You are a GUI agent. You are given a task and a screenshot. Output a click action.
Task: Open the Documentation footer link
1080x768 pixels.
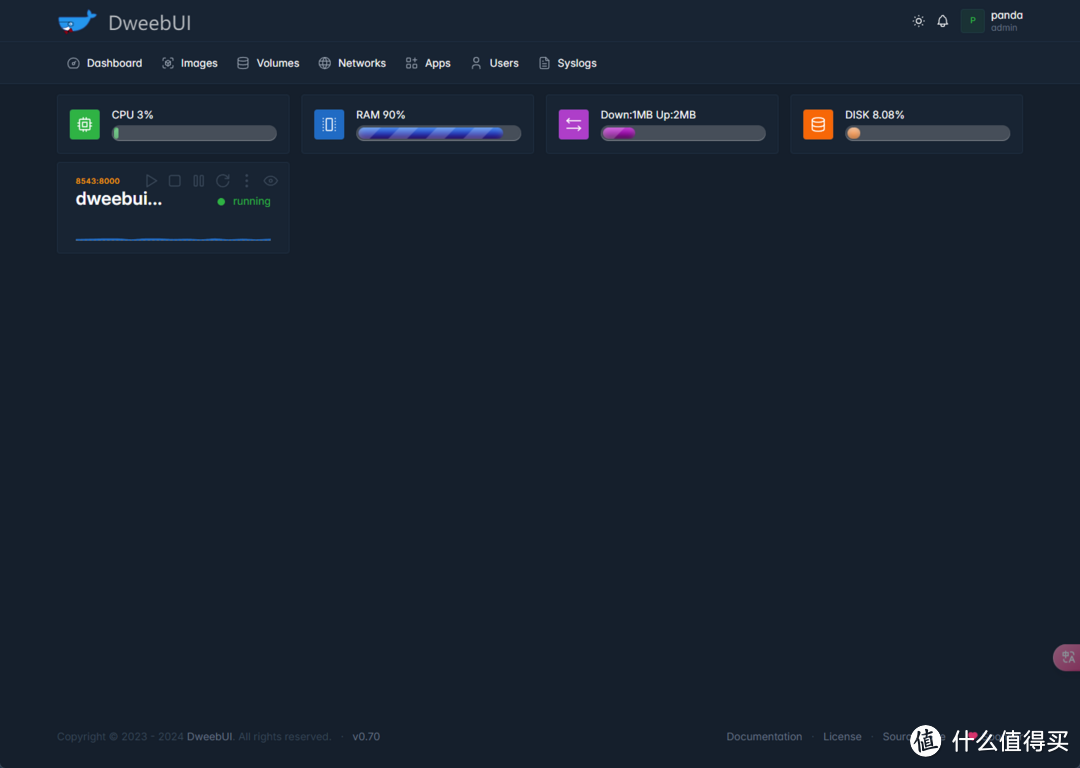(764, 737)
